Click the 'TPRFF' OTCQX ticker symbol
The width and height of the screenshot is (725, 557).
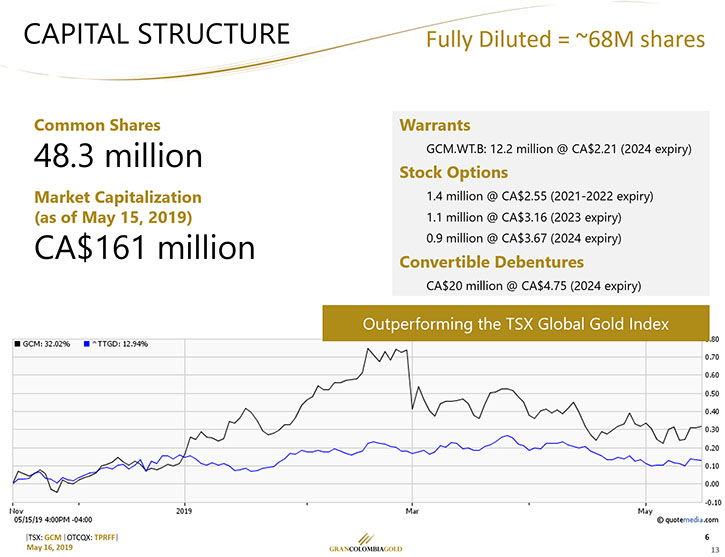tap(104, 538)
